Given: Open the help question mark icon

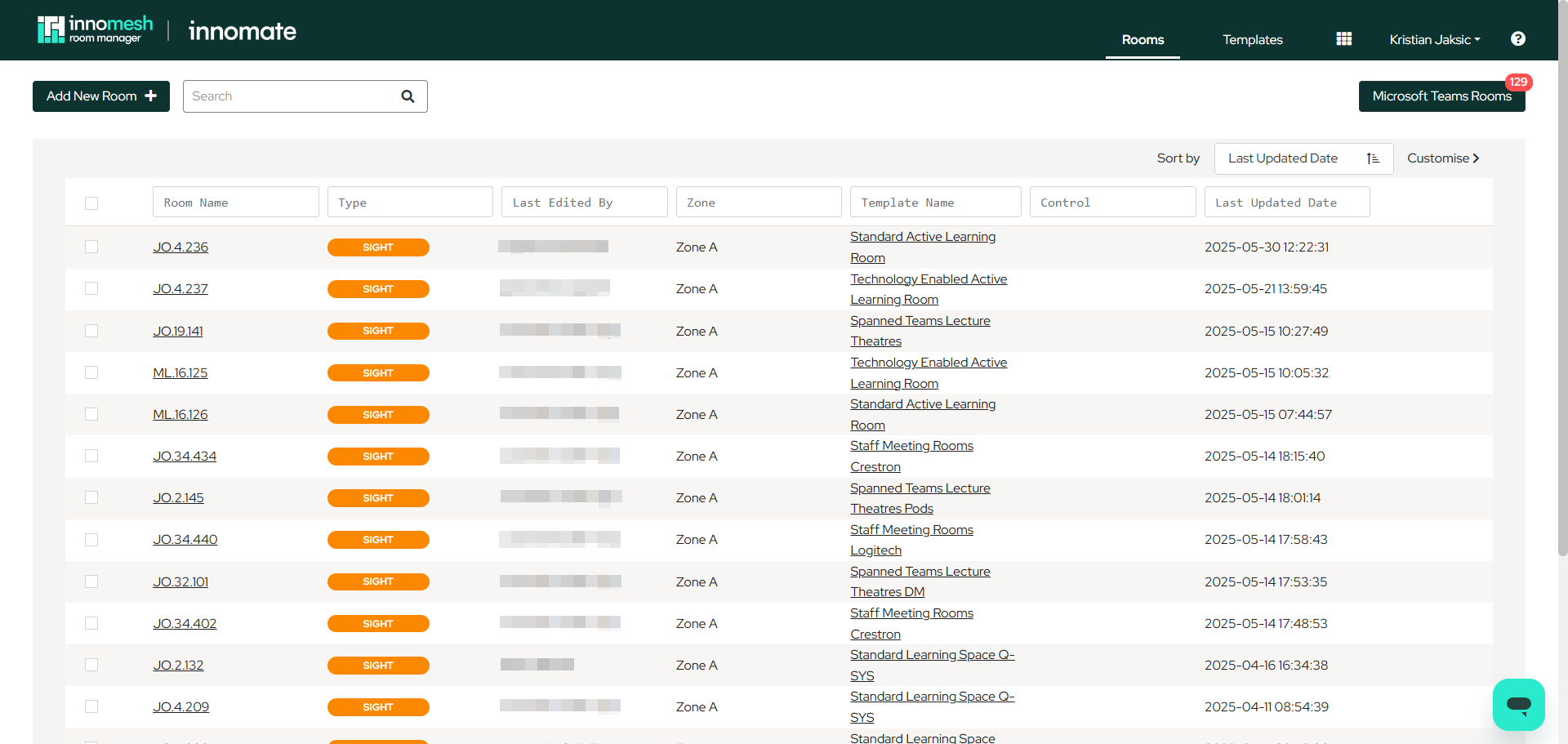Looking at the screenshot, I should point(1517,39).
